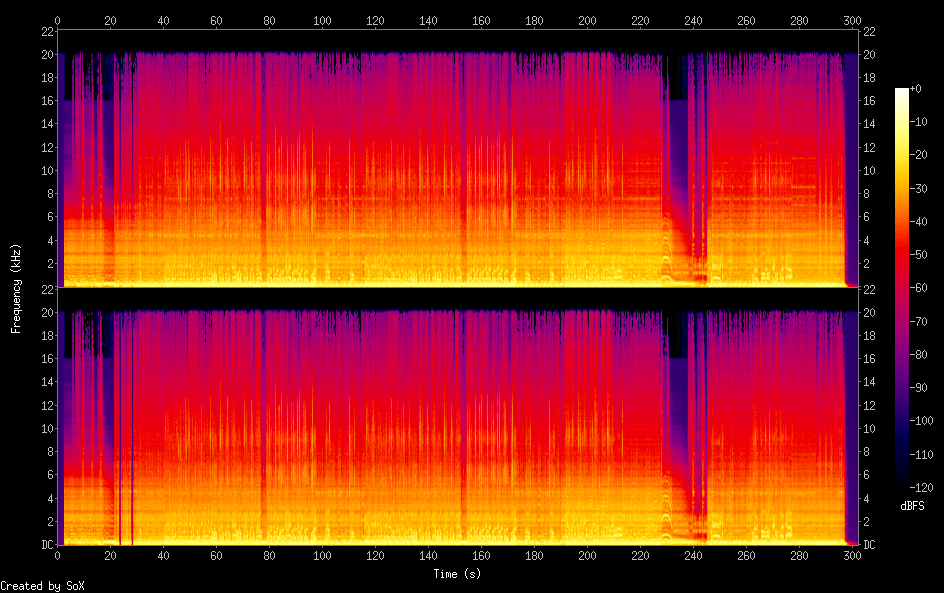Click the 280 tick on the top time axis

pyautogui.click(x=798, y=20)
